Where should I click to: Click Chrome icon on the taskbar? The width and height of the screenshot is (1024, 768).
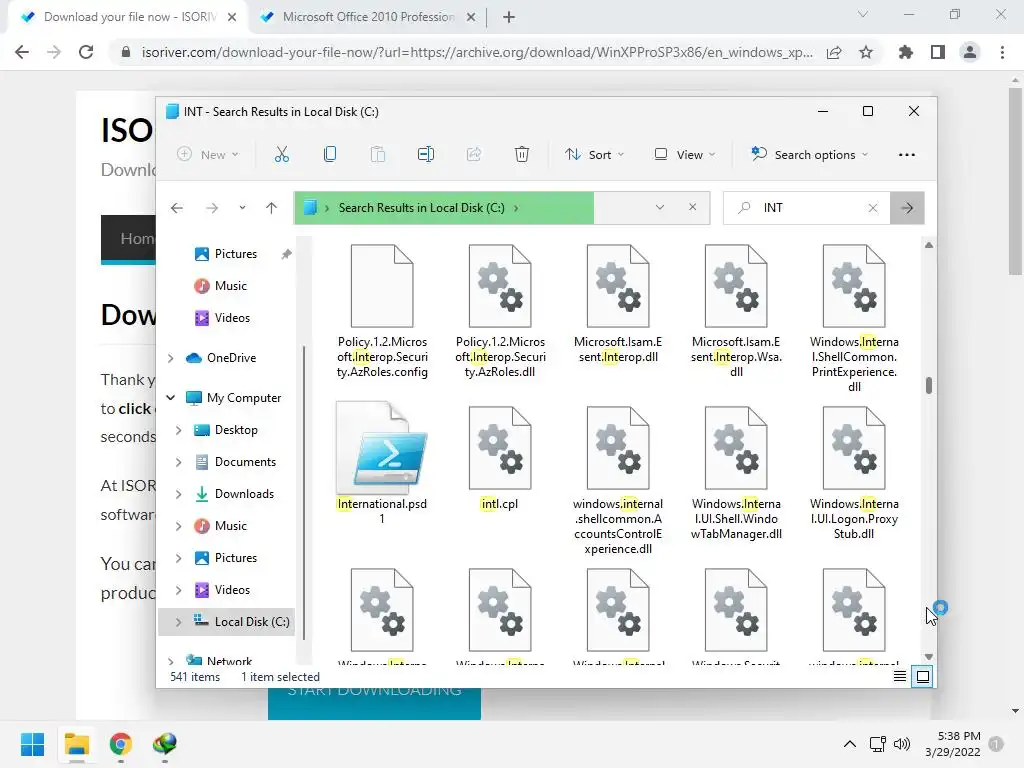121,744
